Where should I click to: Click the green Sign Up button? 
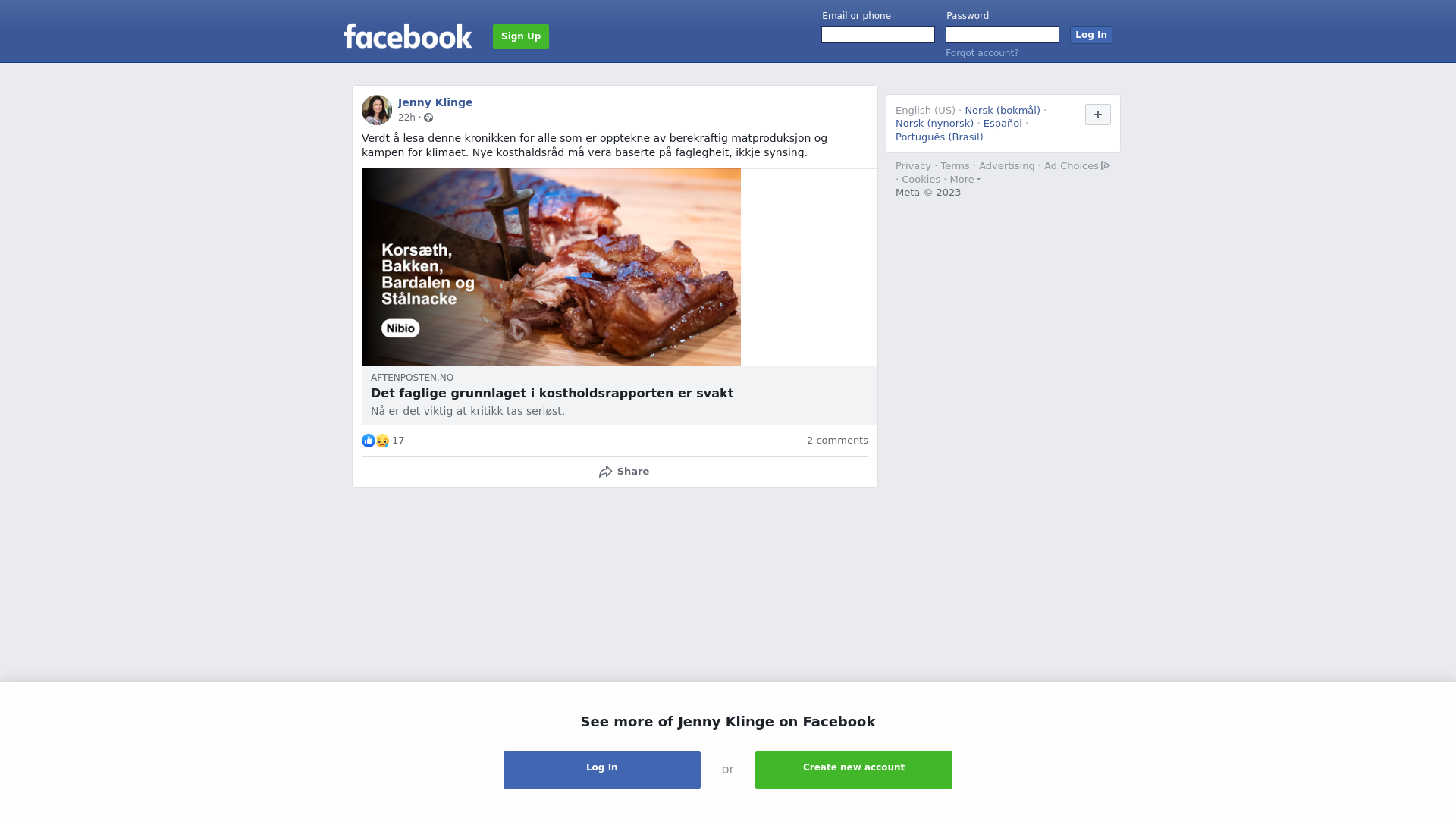(521, 36)
